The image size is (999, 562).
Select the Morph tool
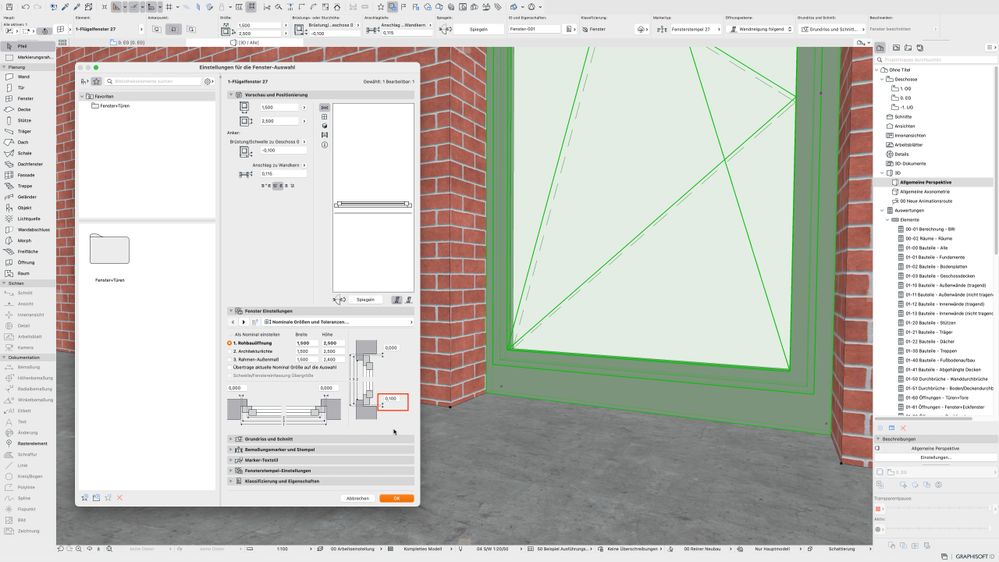point(27,240)
